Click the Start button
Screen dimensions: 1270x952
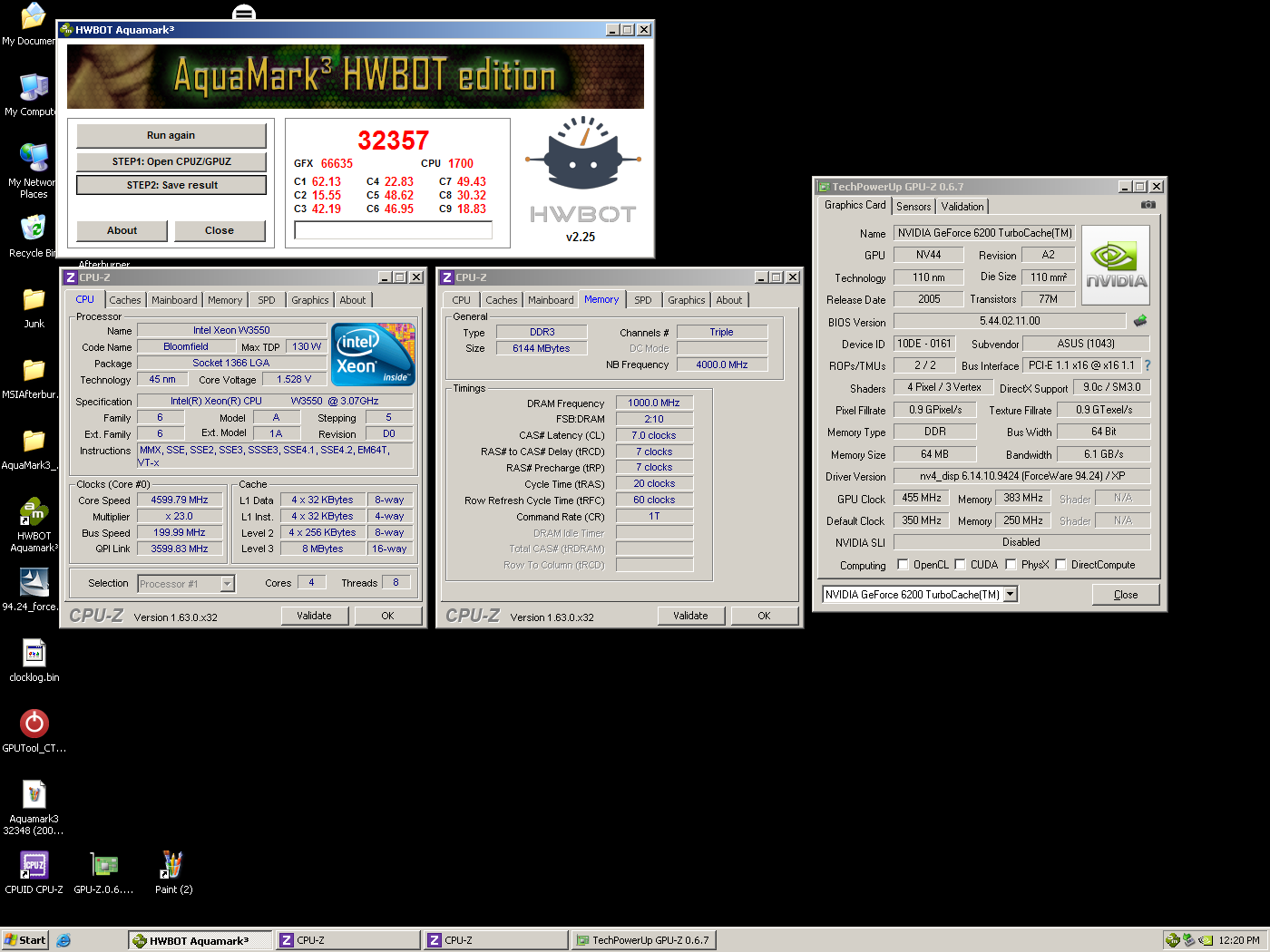tap(24, 940)
